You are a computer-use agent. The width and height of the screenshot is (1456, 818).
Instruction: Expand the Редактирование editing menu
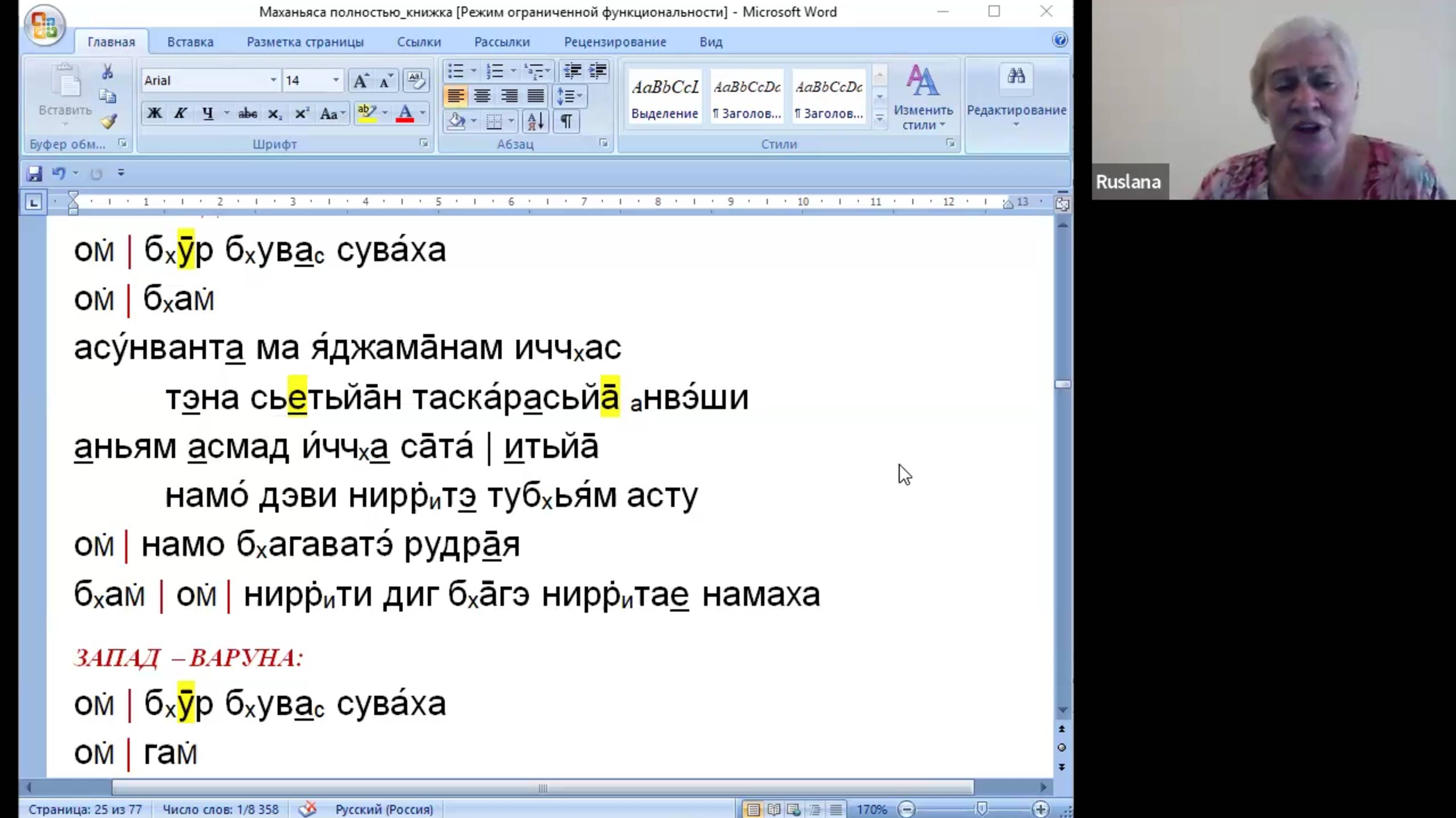(1016, 96)
